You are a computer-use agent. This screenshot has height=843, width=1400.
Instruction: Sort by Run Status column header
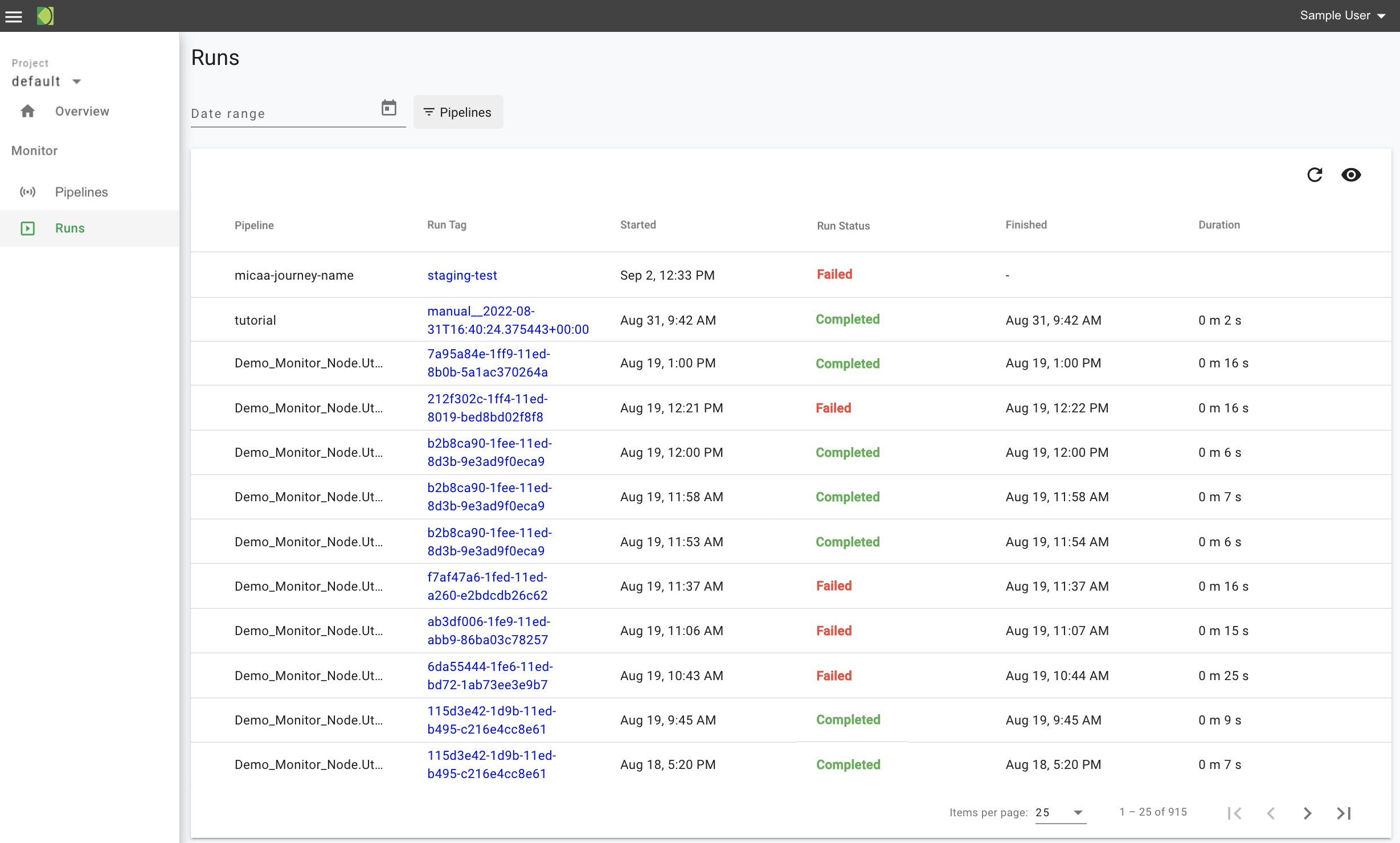[x=843, y=226]
